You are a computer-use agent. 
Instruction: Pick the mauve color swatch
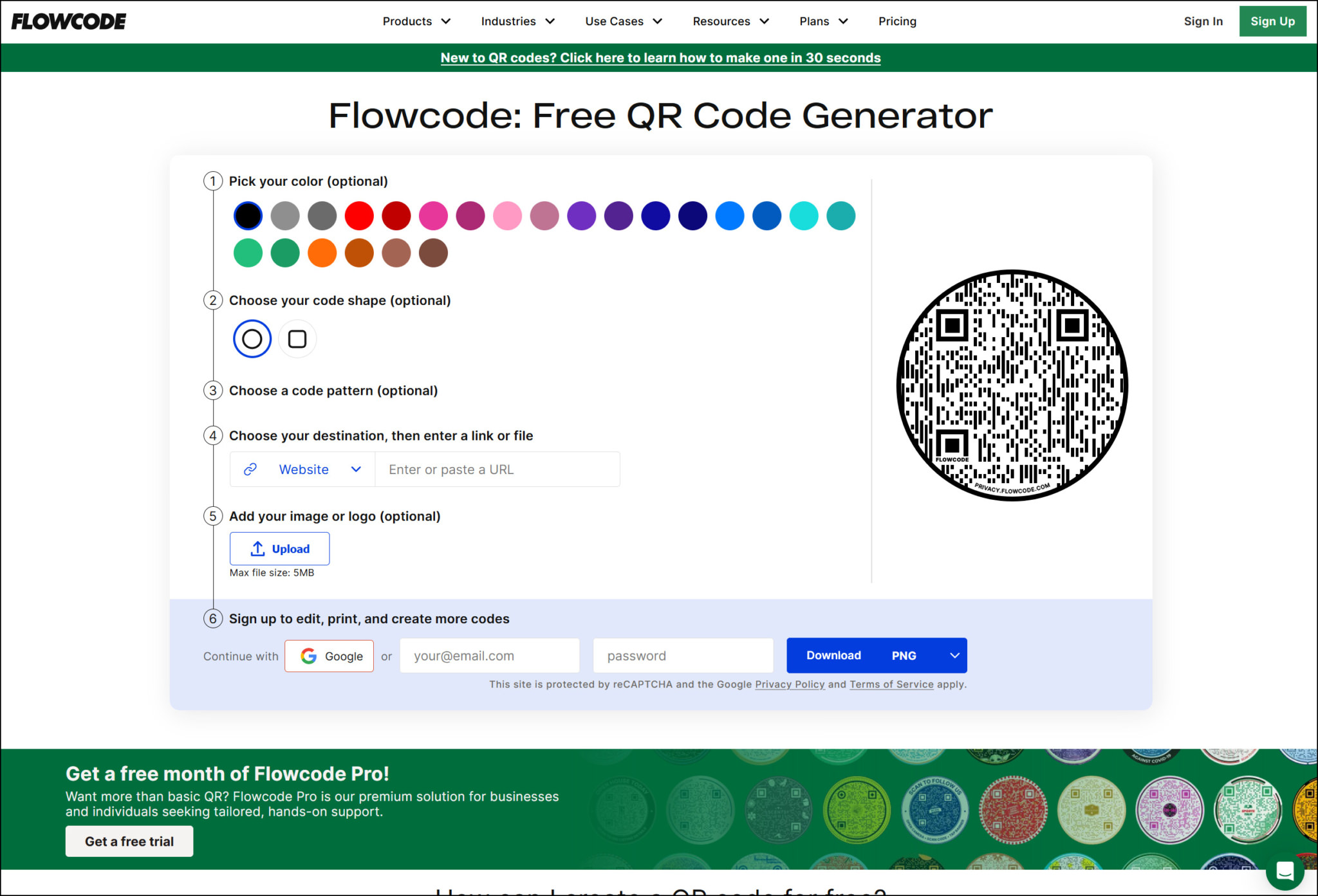[544, 215]
